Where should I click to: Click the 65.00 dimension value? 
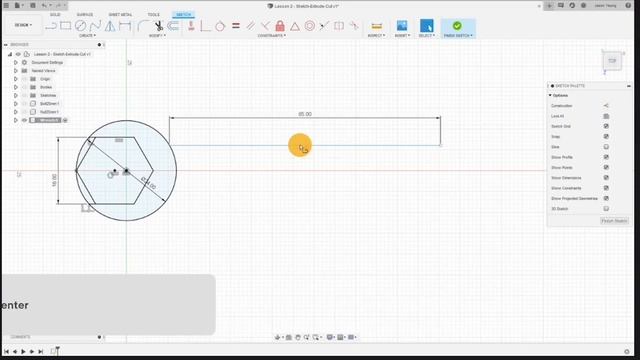point(305,114)
